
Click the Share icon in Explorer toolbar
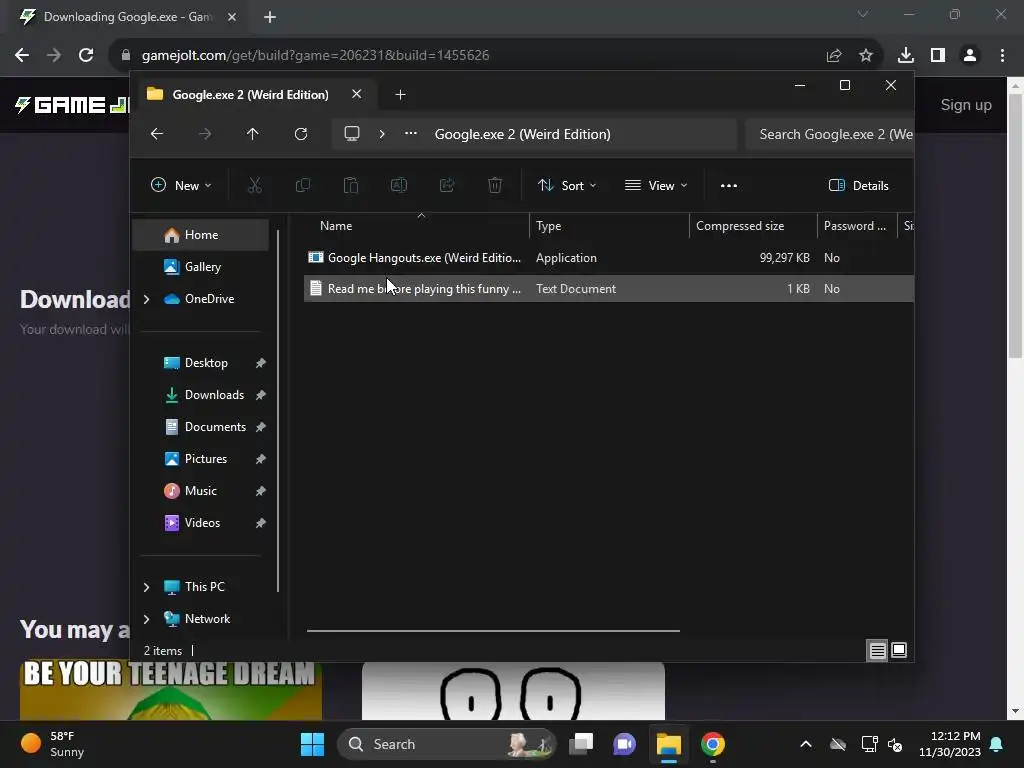pyautogui.click(x=447, y=185)
